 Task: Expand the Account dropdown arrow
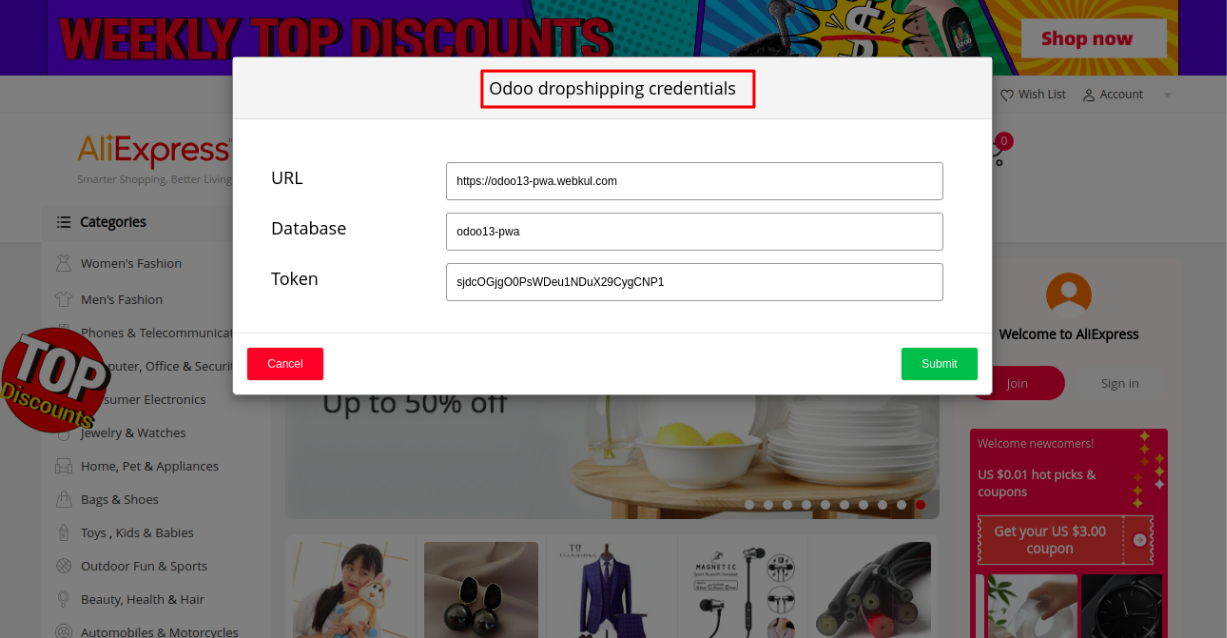pos(1167,95)
